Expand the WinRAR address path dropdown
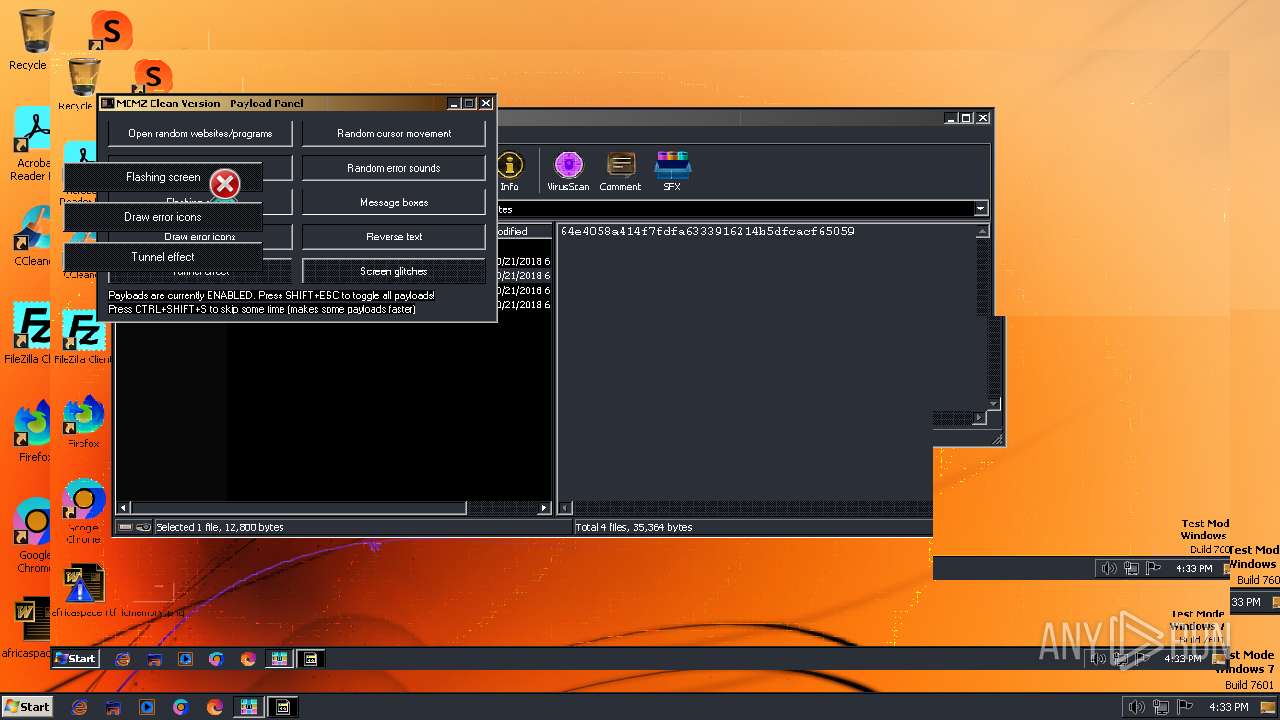This screenshot has height=720, width=1280. click(980, 209)
